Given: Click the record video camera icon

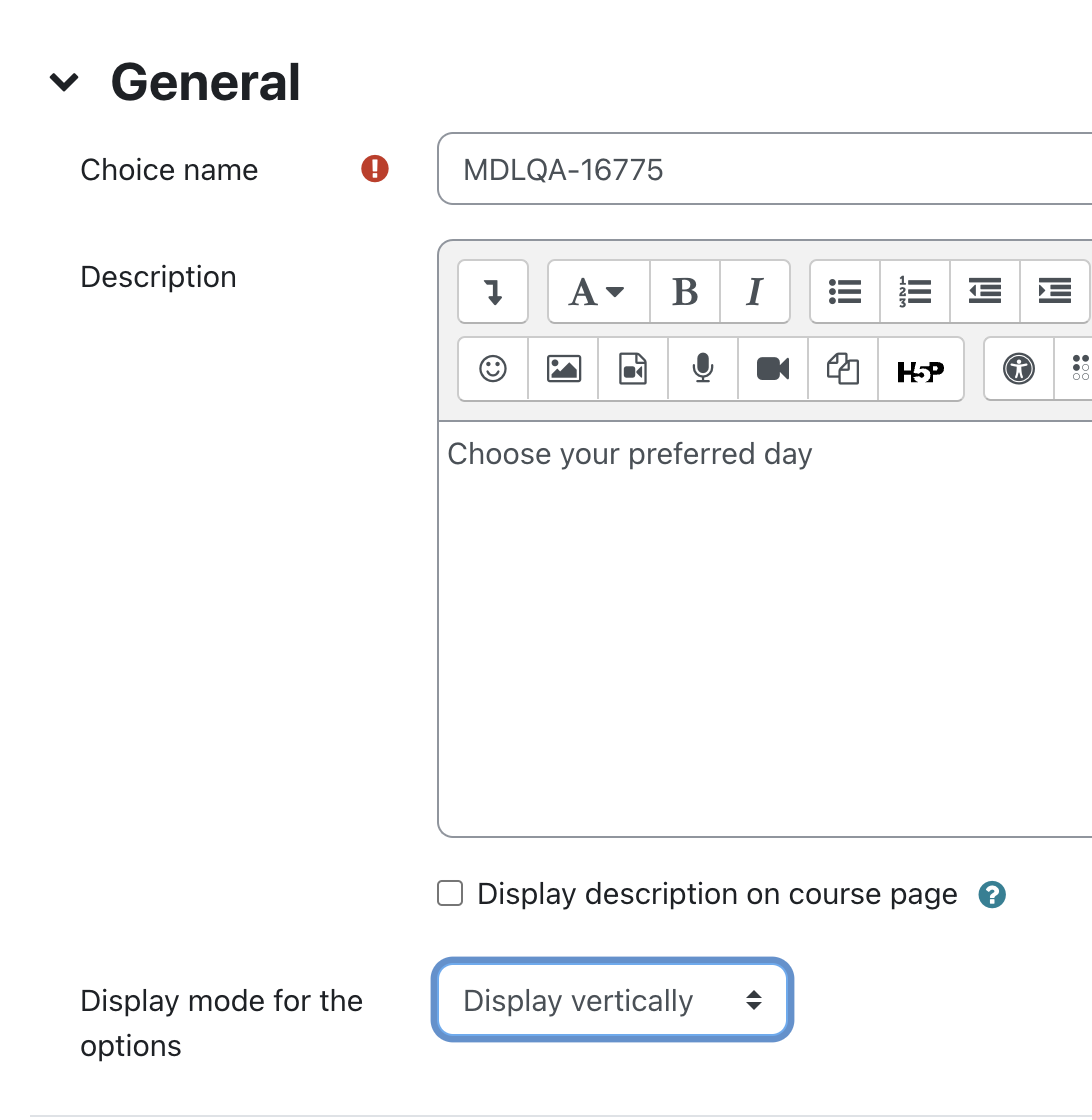Looking at the screenshot, I should [773, 369].
